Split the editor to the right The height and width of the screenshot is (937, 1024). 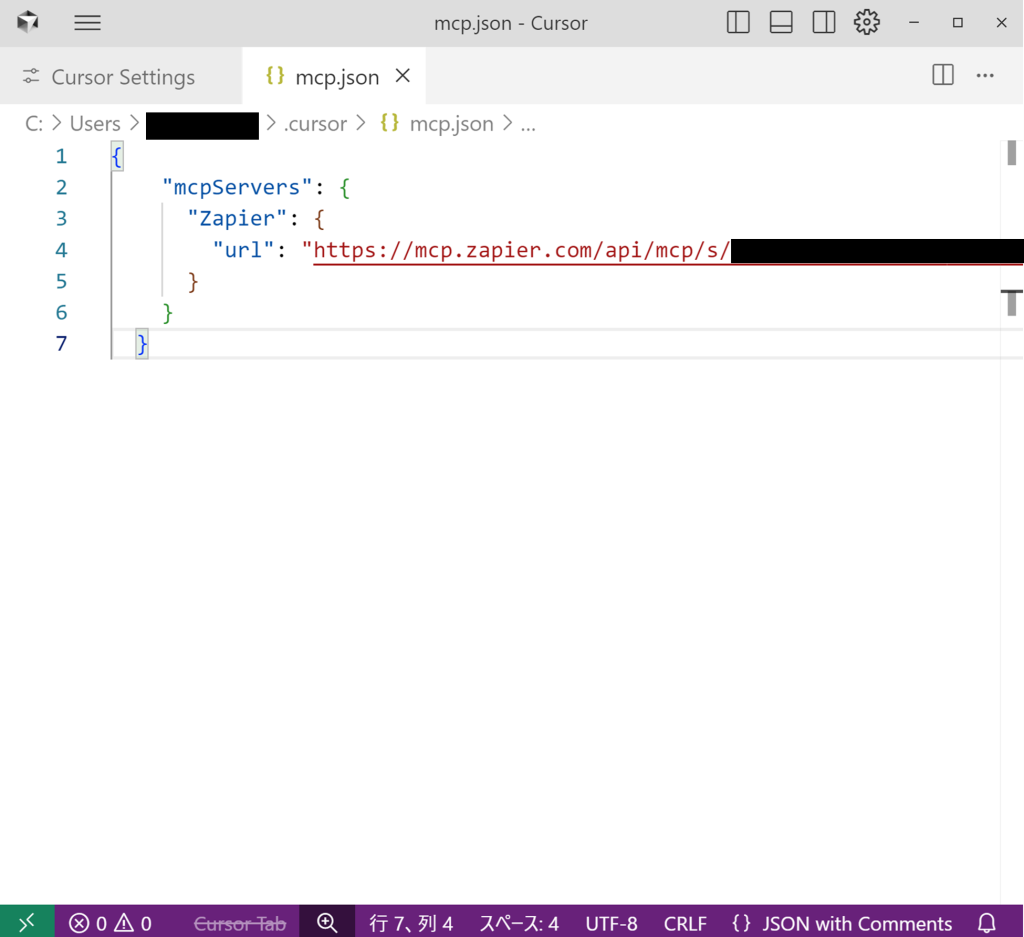coord(942,76)
